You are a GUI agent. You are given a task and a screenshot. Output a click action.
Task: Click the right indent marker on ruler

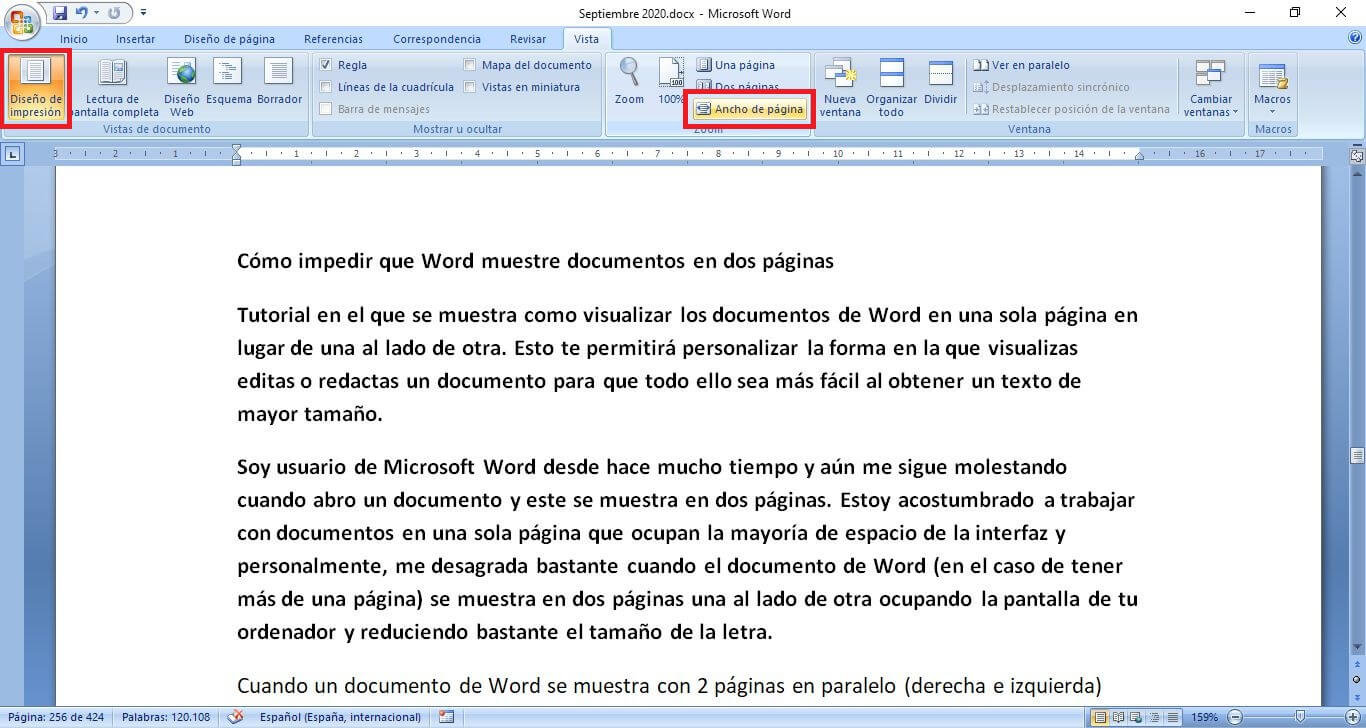coord(1139,158)
